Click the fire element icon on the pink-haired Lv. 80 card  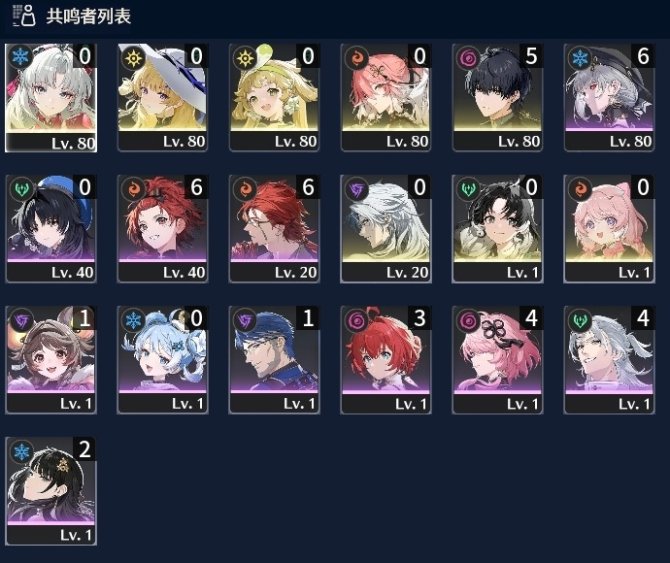(x=356, y=58)
